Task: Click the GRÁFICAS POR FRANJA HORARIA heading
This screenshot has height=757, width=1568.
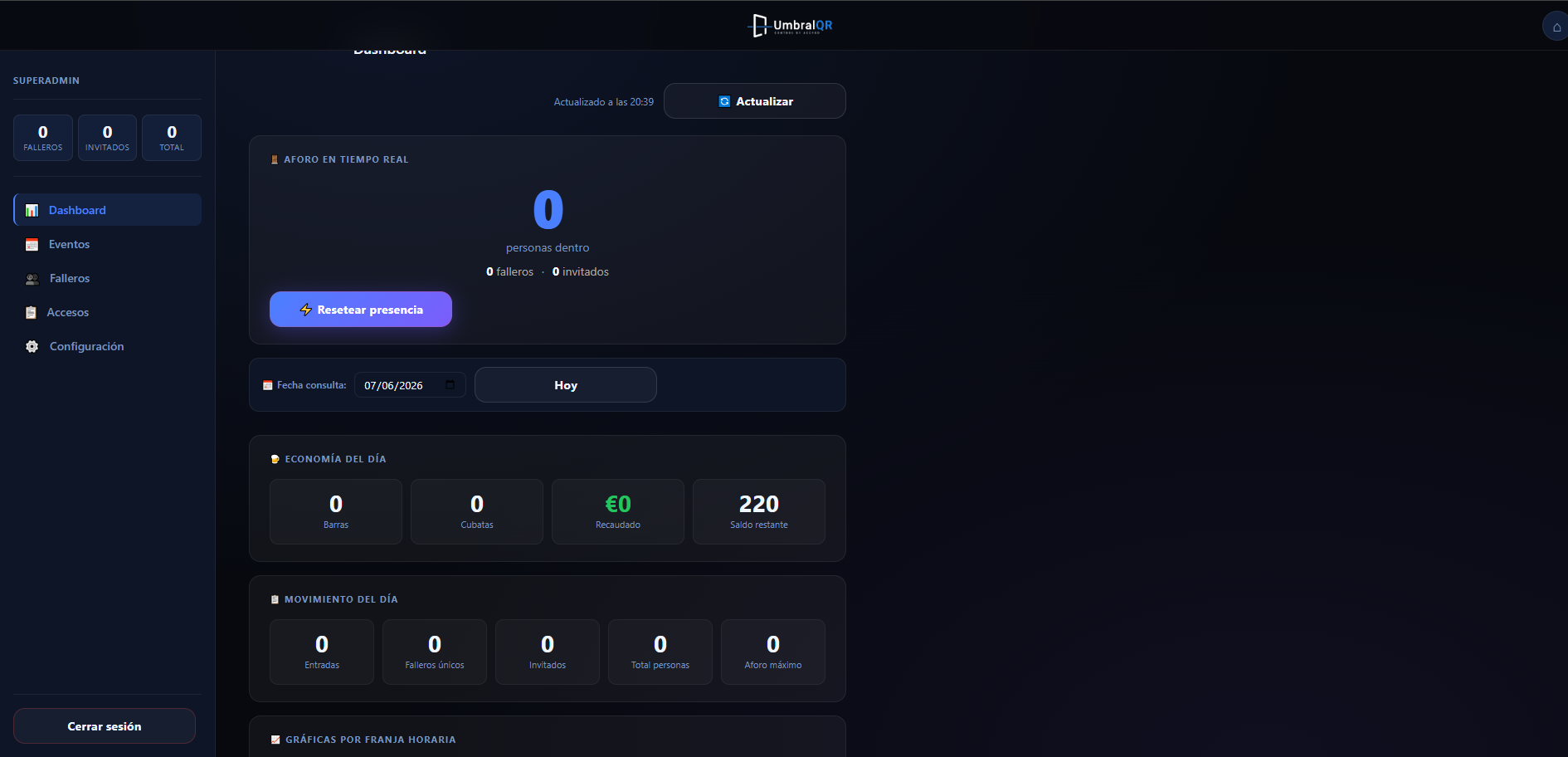Action: [371, 740]
